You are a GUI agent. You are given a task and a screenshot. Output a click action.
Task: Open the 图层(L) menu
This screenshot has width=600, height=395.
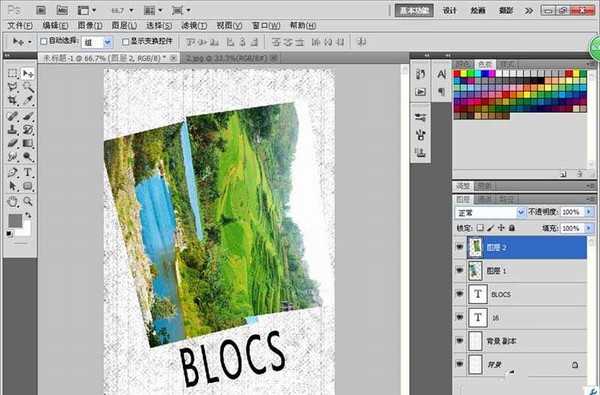pyautogui.click(x=124, y=26)
